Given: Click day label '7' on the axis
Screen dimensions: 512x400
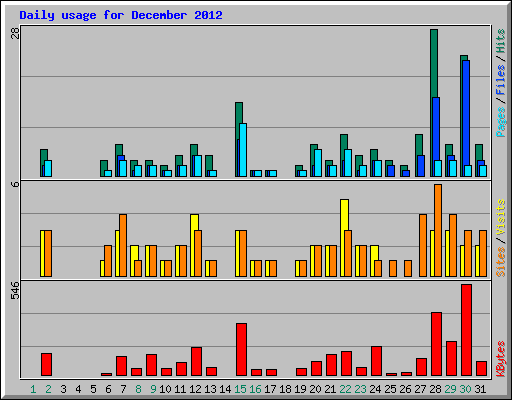Looking at the screenshot, I should (123, 389).
